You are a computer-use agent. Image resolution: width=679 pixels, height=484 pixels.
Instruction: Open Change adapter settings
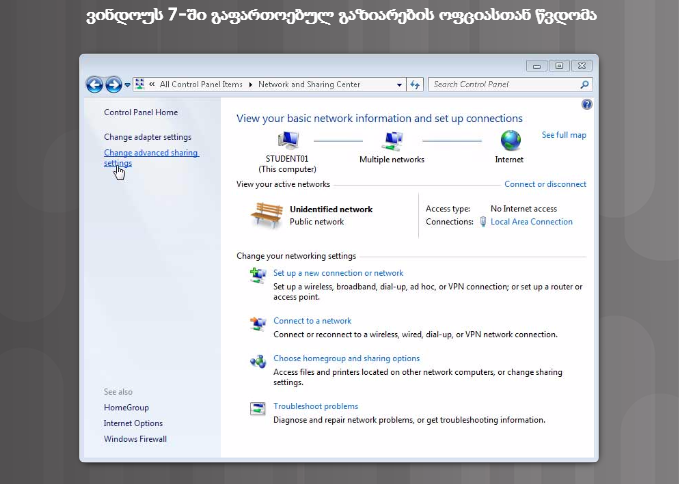(x=147, y=137)
